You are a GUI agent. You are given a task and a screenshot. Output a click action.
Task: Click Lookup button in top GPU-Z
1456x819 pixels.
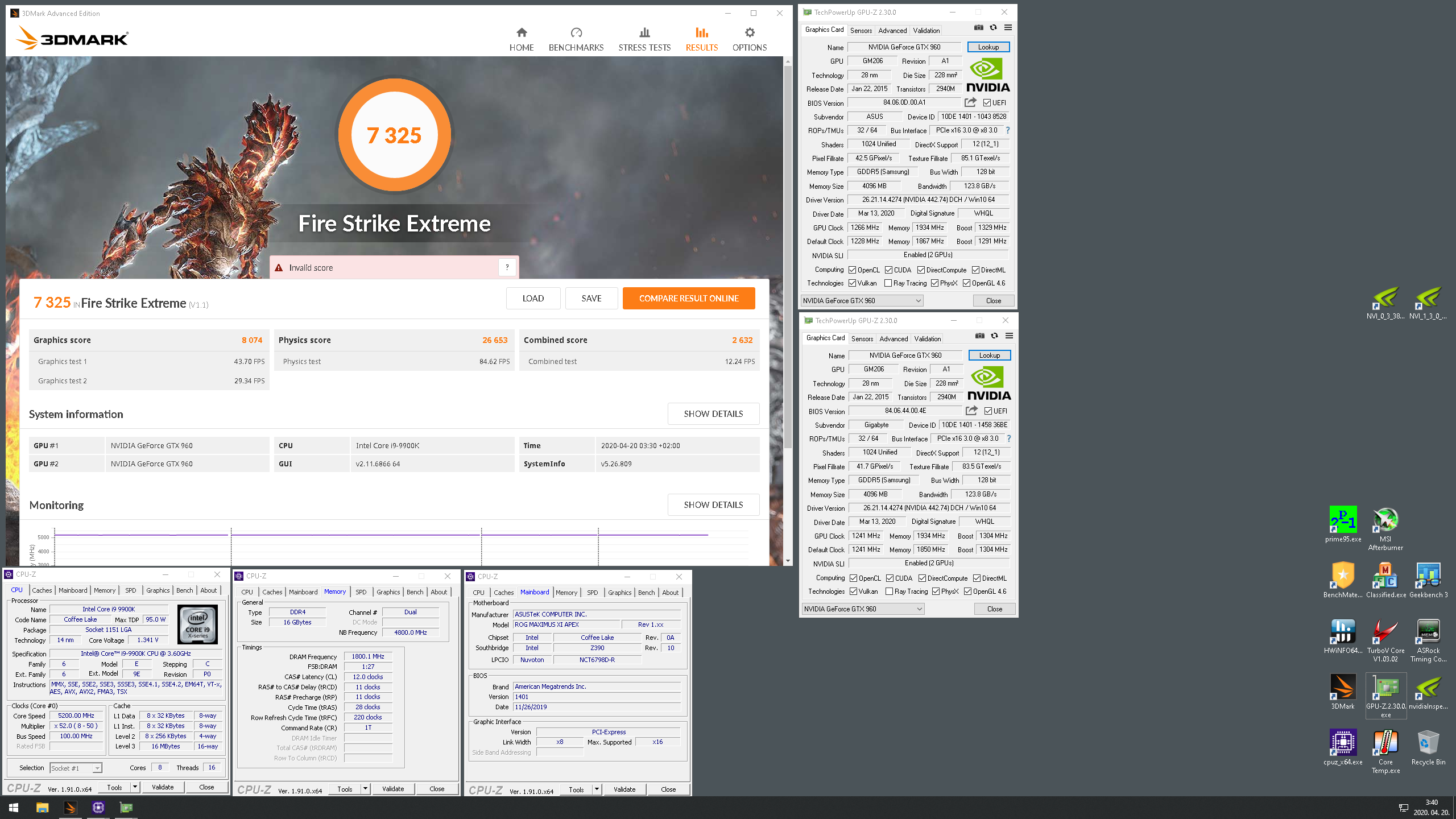coord(988,47)
